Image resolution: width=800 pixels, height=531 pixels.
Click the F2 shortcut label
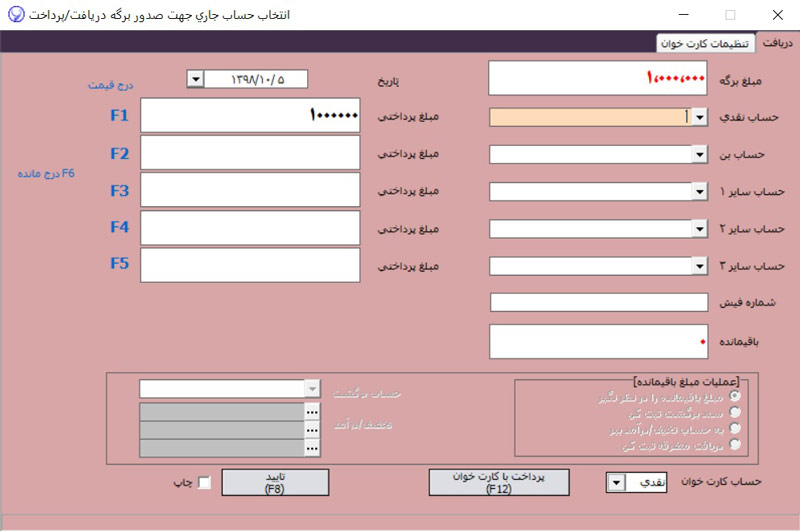point(119,153)
